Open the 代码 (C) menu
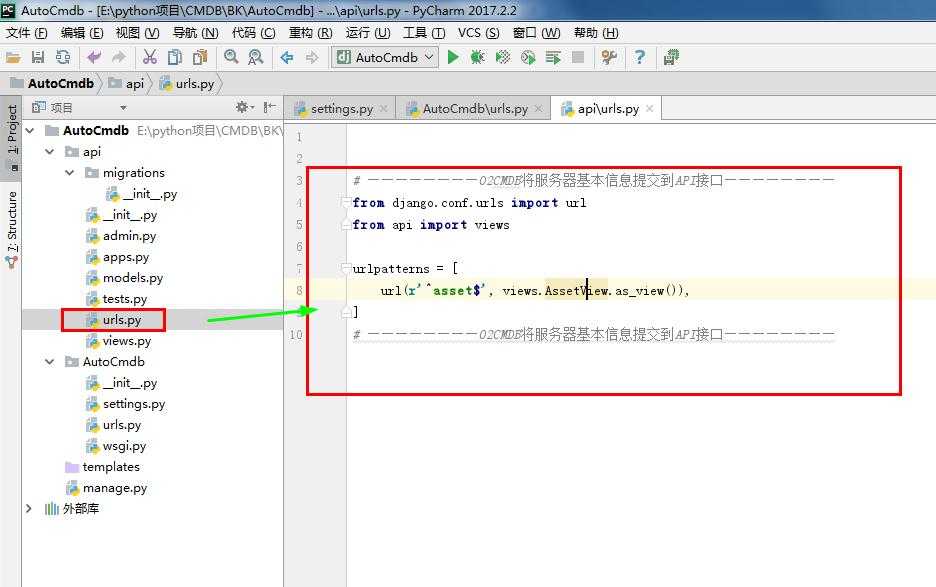The image size is (936, 587). pos(254,33)
